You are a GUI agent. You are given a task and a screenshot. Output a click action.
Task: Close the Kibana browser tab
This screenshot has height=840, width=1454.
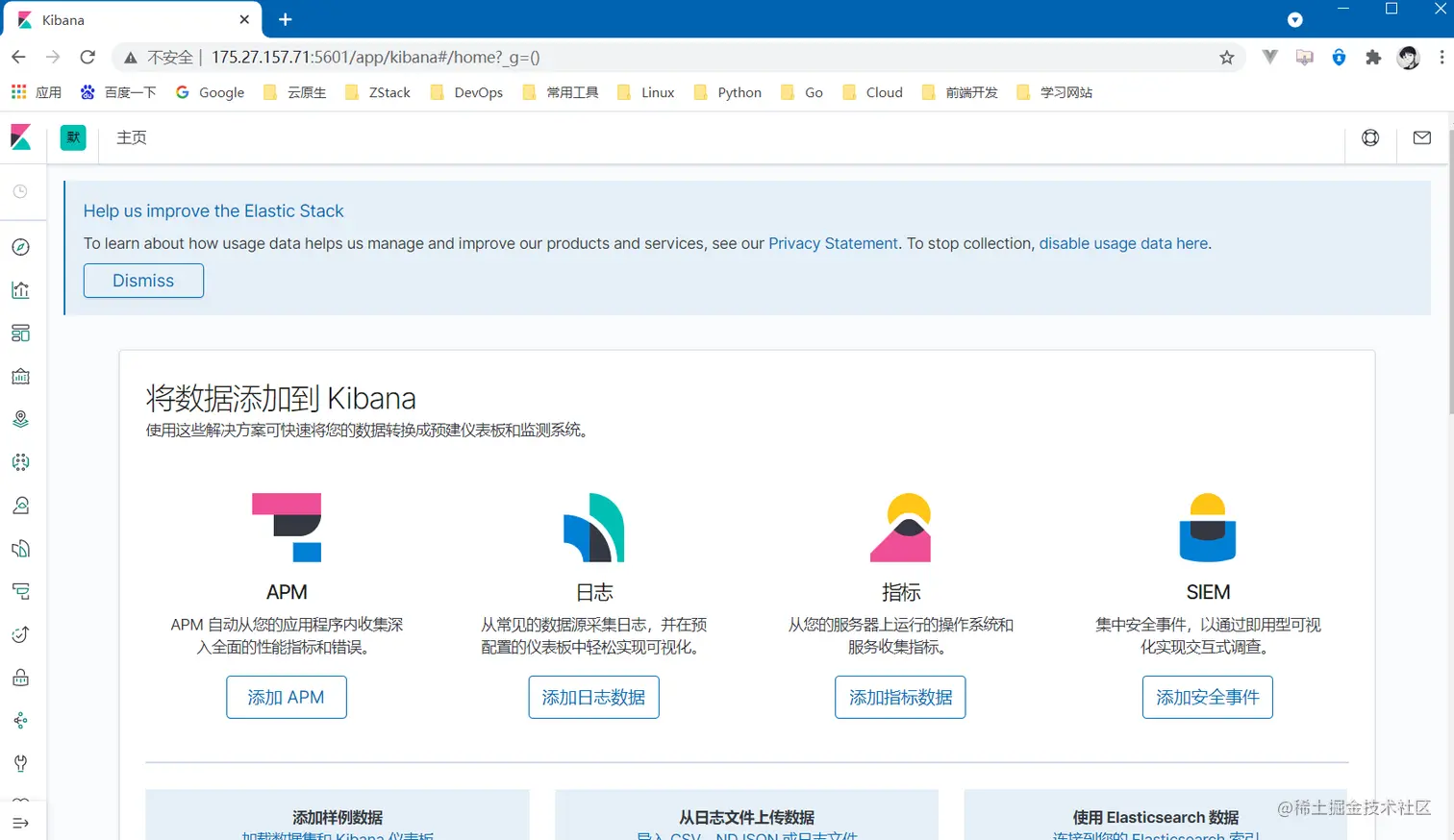[x=244, y=19]
